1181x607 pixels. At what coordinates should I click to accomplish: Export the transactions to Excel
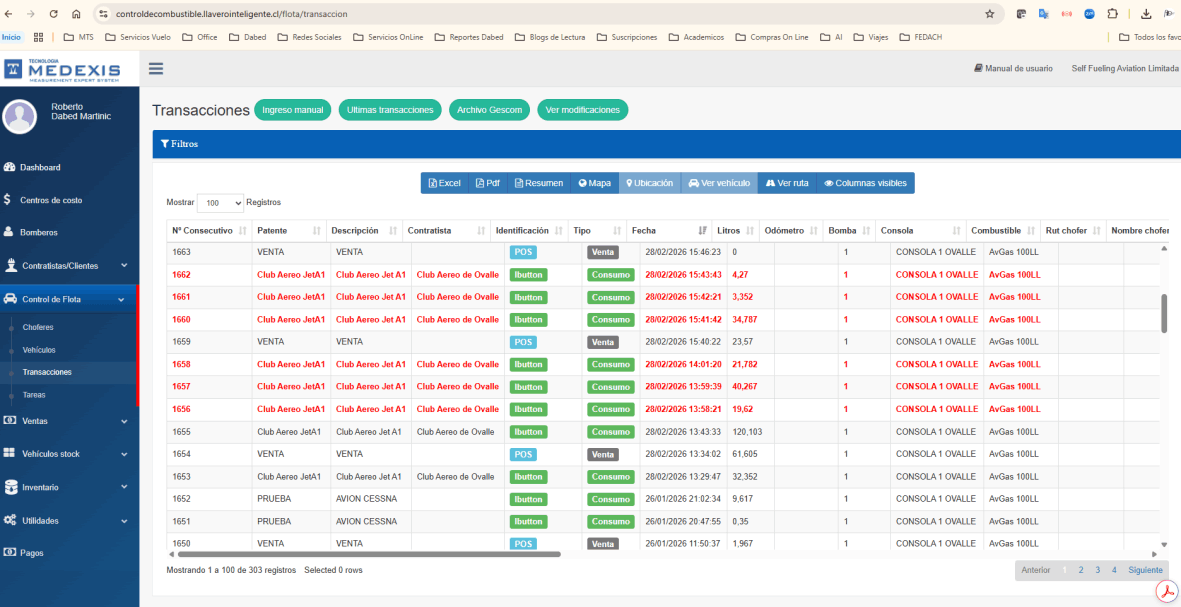[x=444, y=182]
